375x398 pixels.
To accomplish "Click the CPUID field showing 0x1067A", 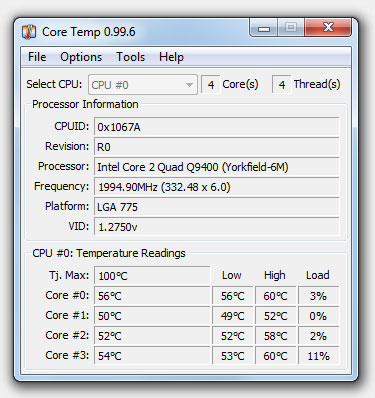I will (x=217, y=127).
